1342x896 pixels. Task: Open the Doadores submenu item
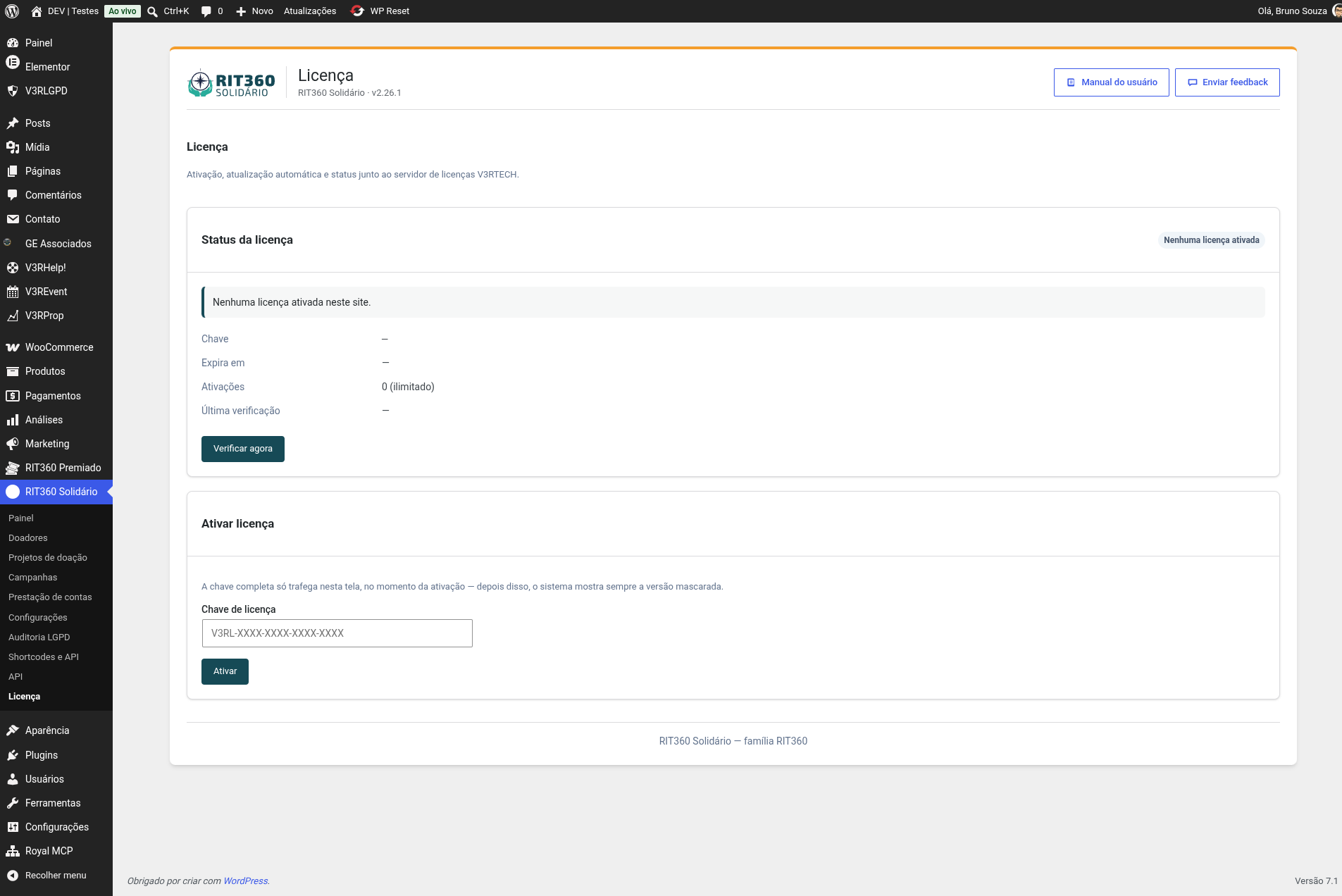tap(28, 538)
